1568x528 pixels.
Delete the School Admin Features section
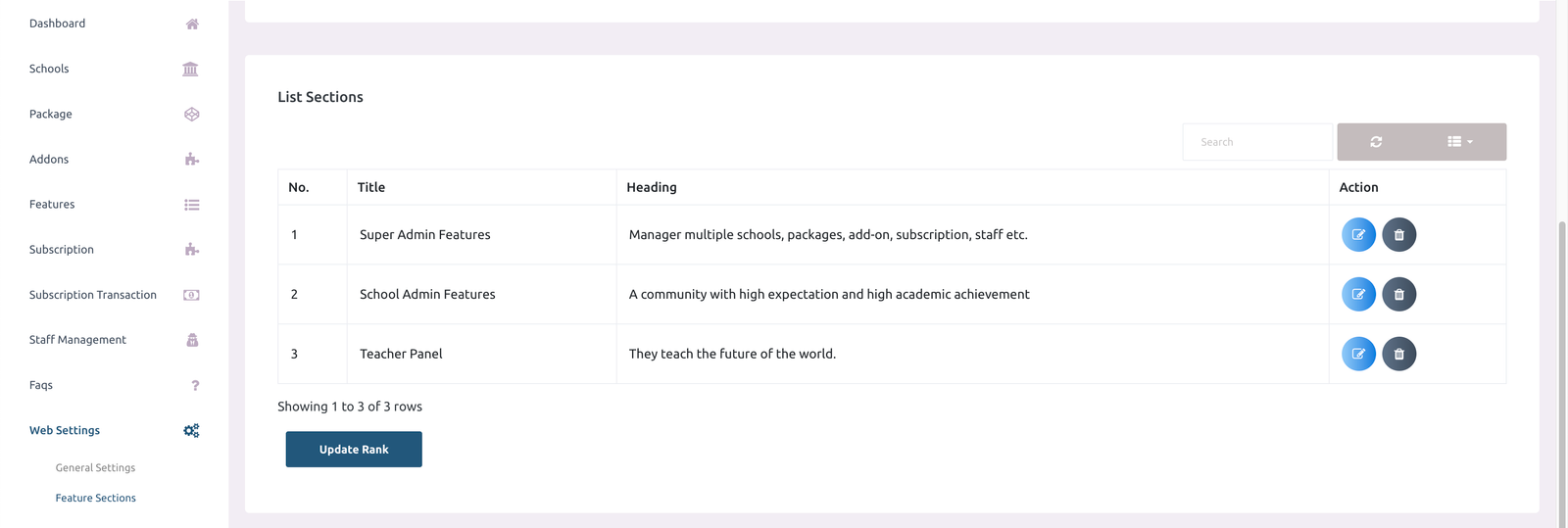tap(1398, 294)
